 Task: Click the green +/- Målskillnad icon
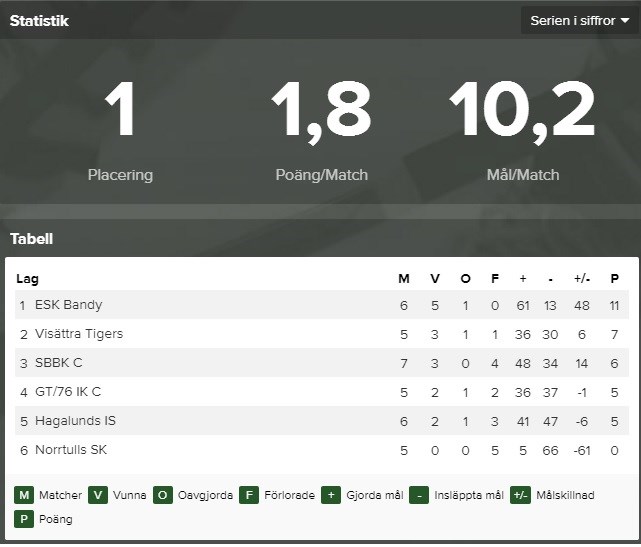tap(520, 495)
